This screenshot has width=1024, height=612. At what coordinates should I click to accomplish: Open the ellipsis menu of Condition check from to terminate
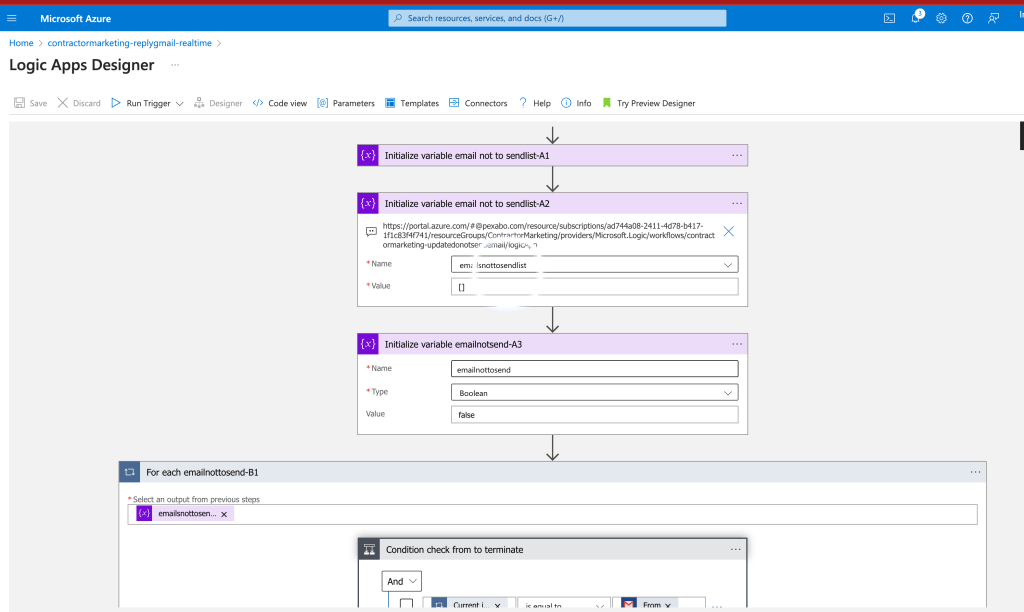tap(735, 549)
